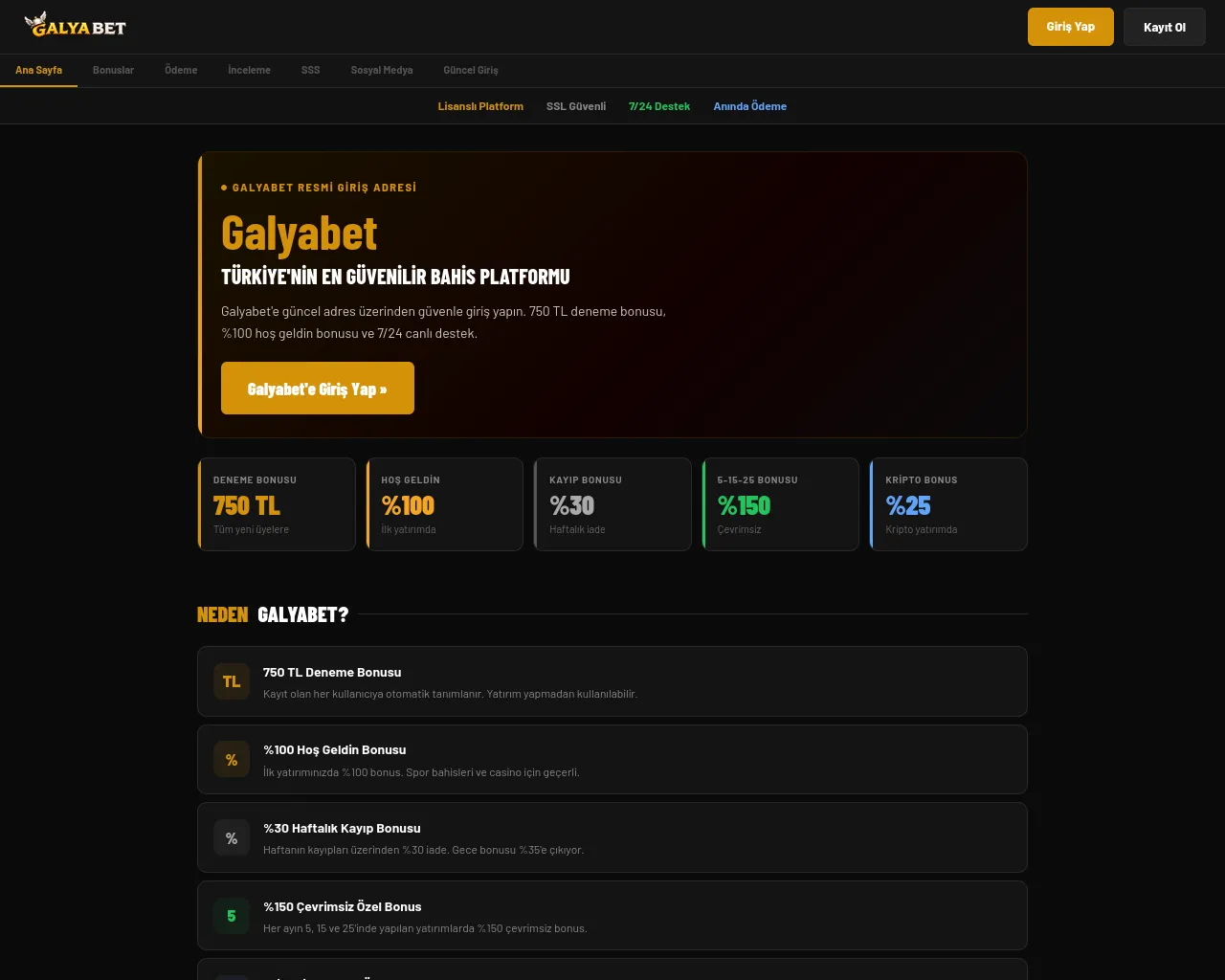This screenshot has height=980, width=1225.
Task: Click the Anında Ödeme label
Action: click(750, 106)
